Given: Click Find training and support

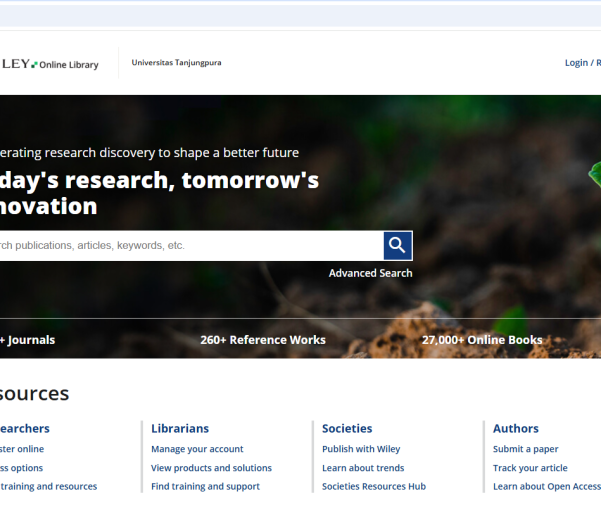Looking at the screenshot, I should 205,486.
